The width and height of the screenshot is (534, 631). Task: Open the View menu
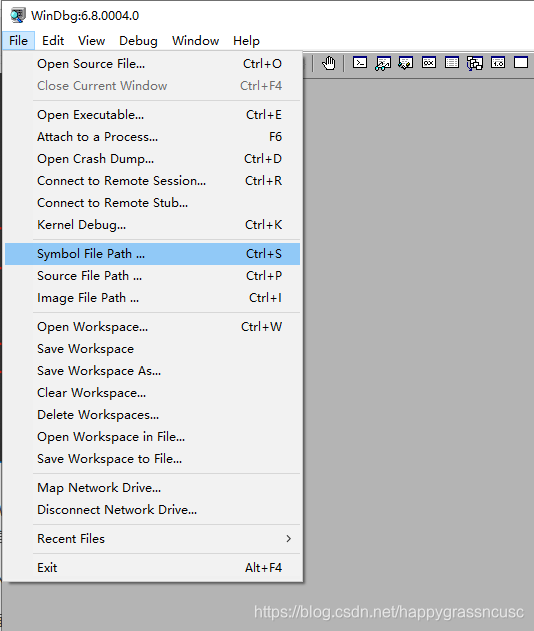pyautogui.click(x=91, y=41)
